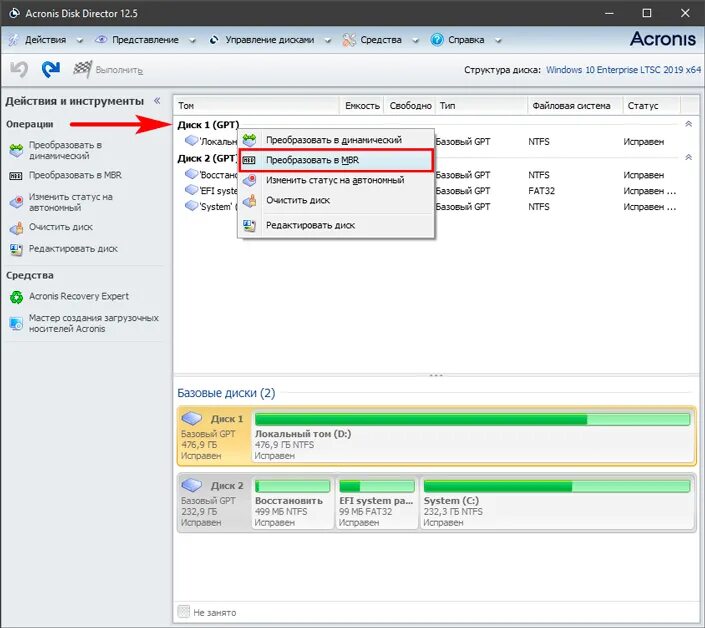Click Очистить диск in sidebar operations
The image size is (705, 628).
[61, 227]
